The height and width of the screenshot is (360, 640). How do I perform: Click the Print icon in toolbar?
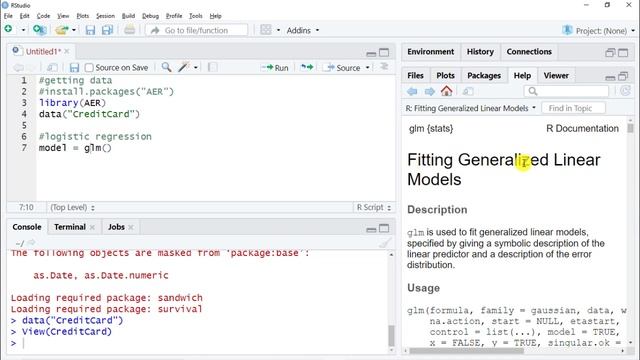(129, 30)
